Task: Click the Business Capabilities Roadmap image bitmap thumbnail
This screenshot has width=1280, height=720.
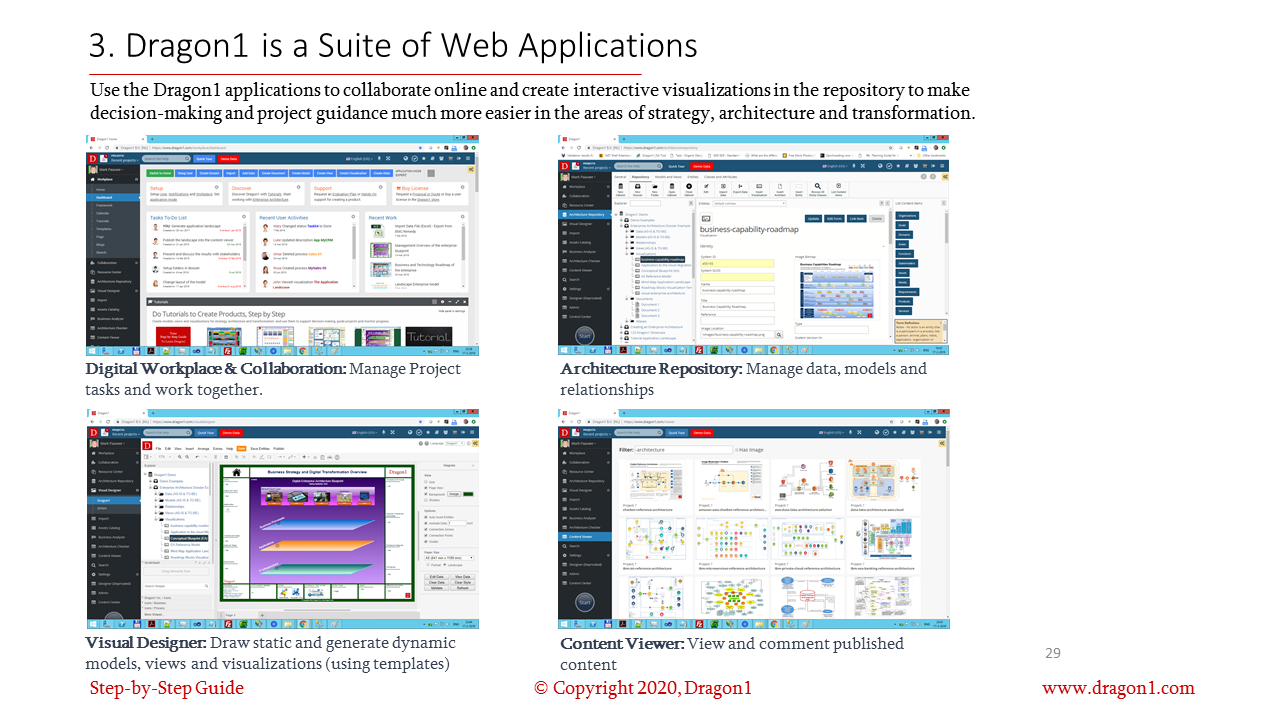Action: [838, 288]
